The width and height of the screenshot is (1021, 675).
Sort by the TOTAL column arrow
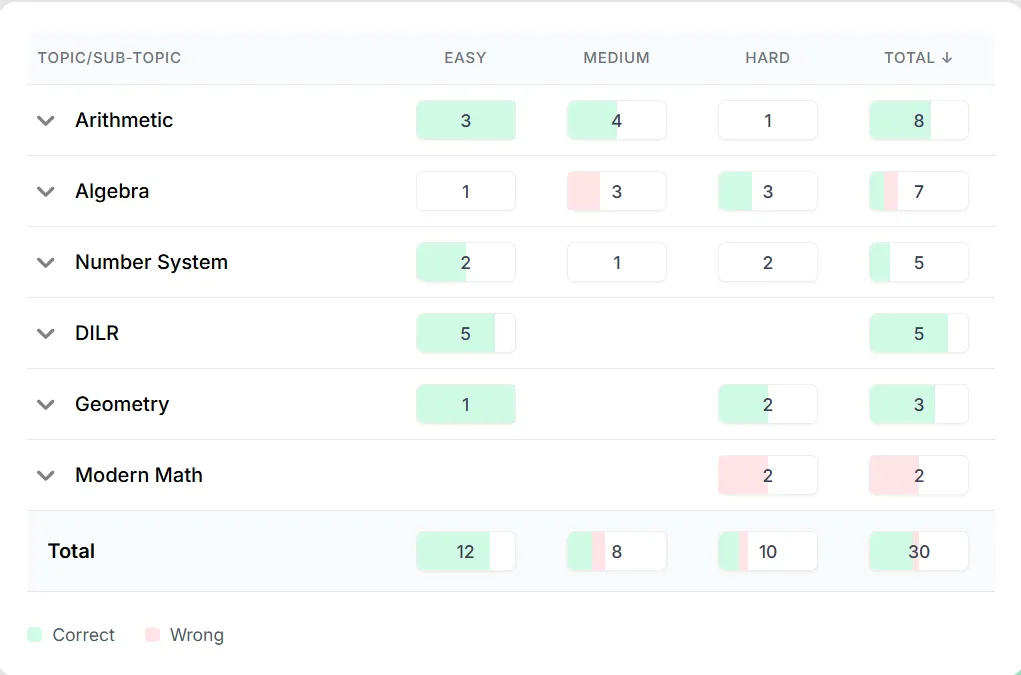pos(947,58)
